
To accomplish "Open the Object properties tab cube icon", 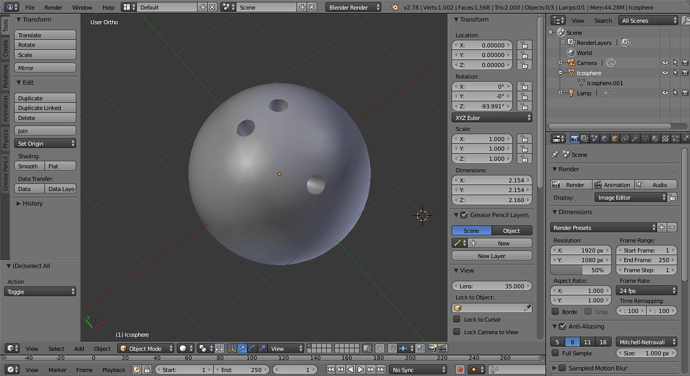I will (x=615, y=139).
